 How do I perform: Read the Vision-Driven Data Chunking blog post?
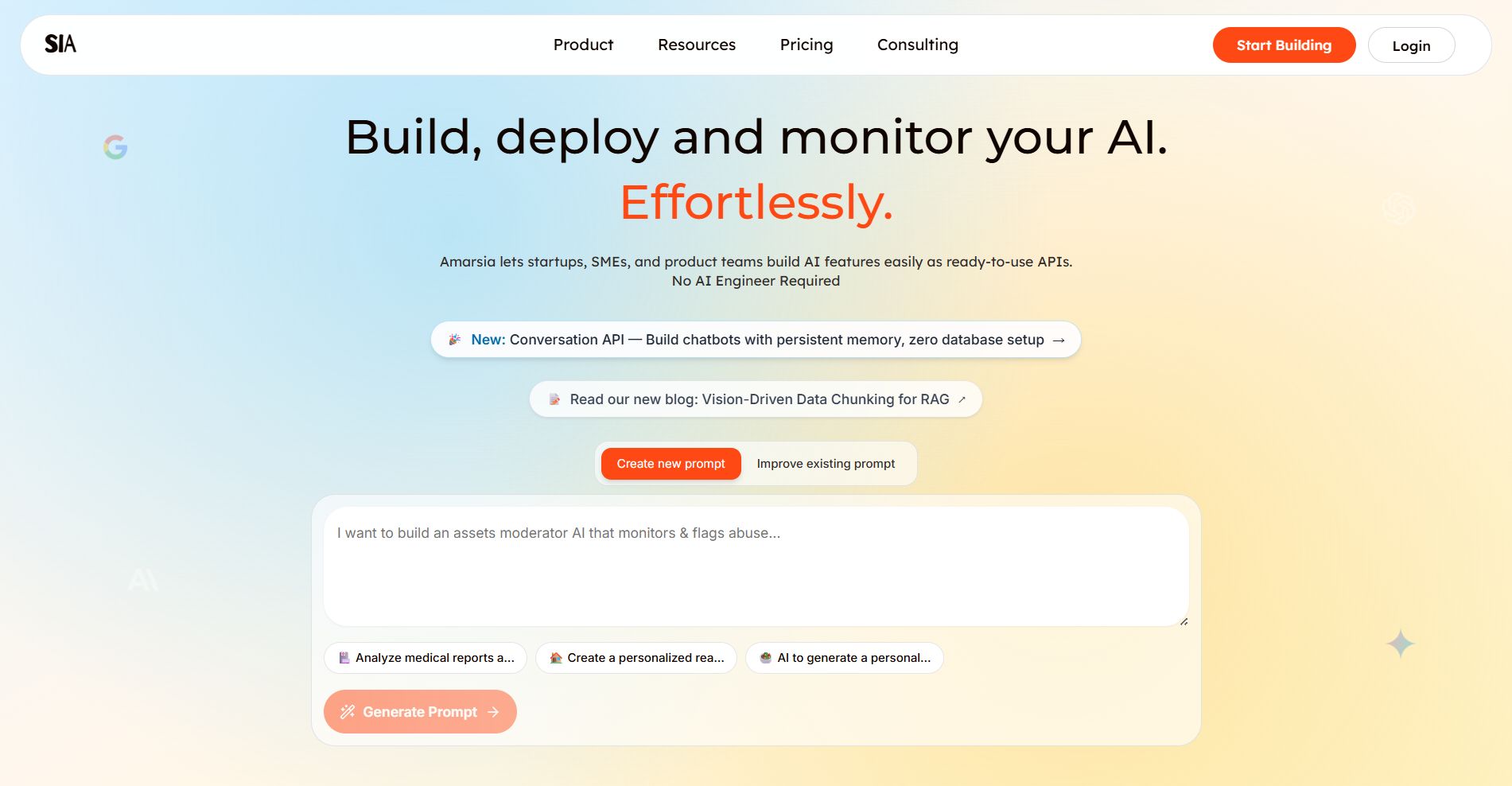[756, 399]
